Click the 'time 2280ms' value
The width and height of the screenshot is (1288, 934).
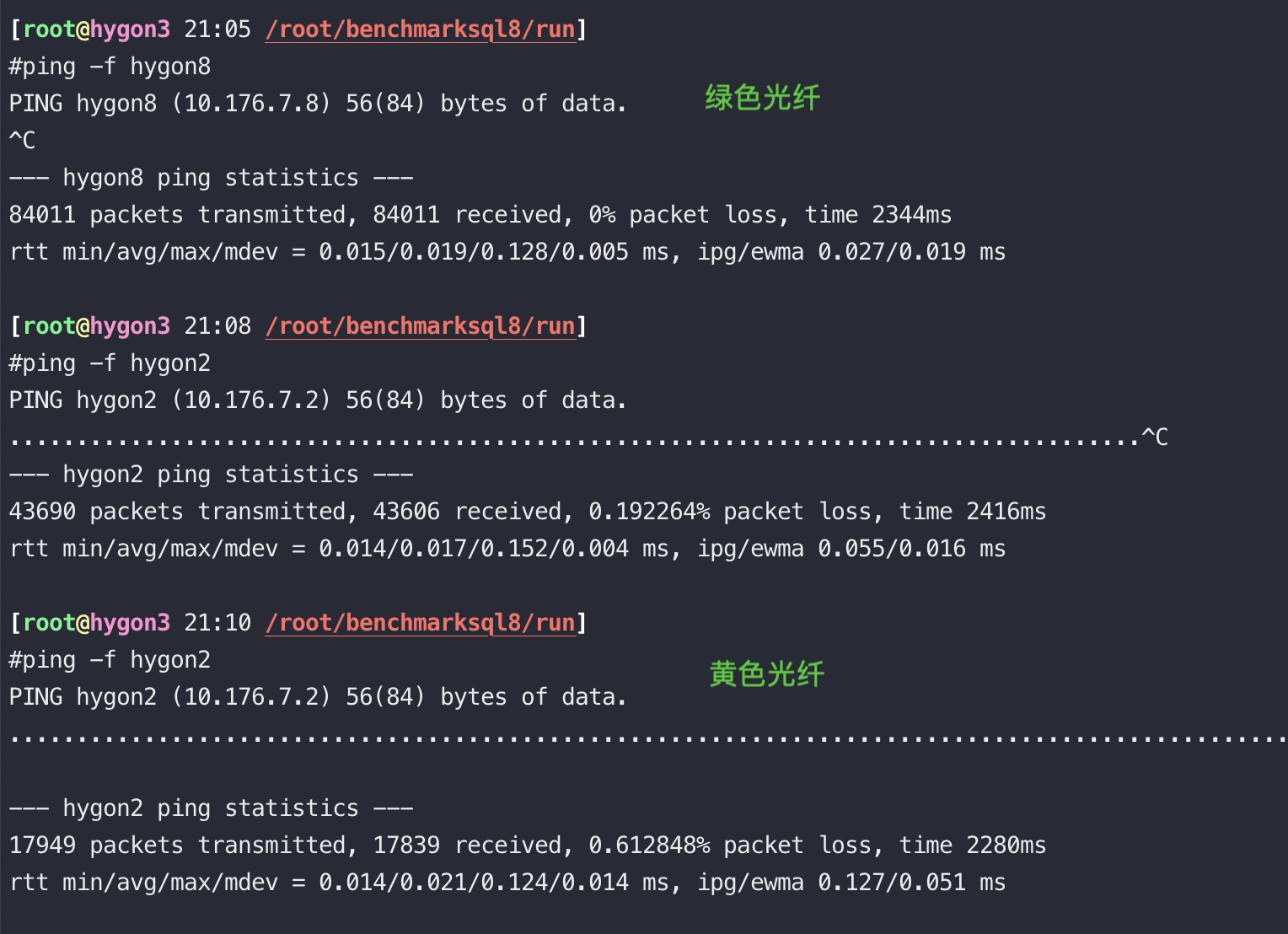973,845
